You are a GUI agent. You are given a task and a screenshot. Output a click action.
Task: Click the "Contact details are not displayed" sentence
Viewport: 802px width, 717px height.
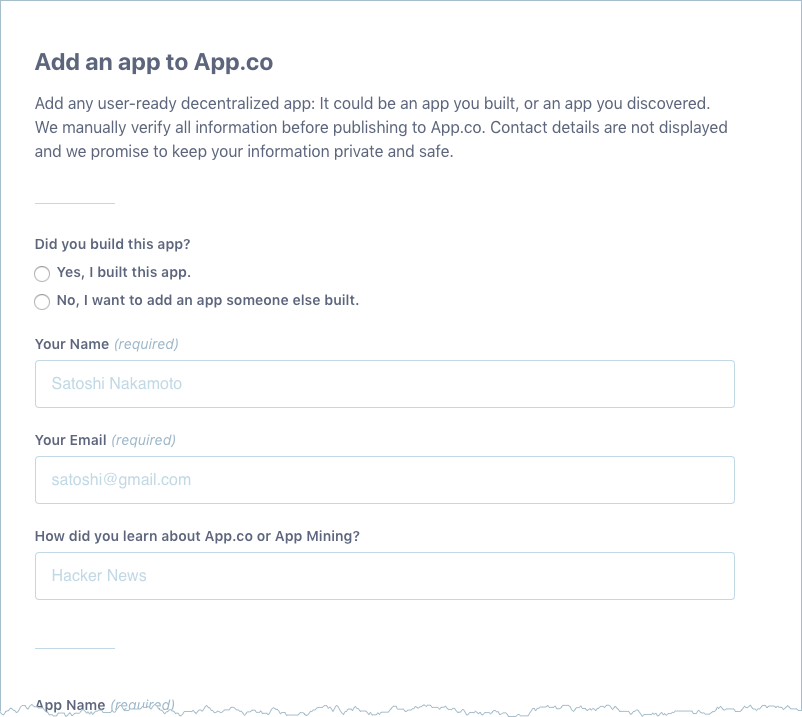coord(608,128)
